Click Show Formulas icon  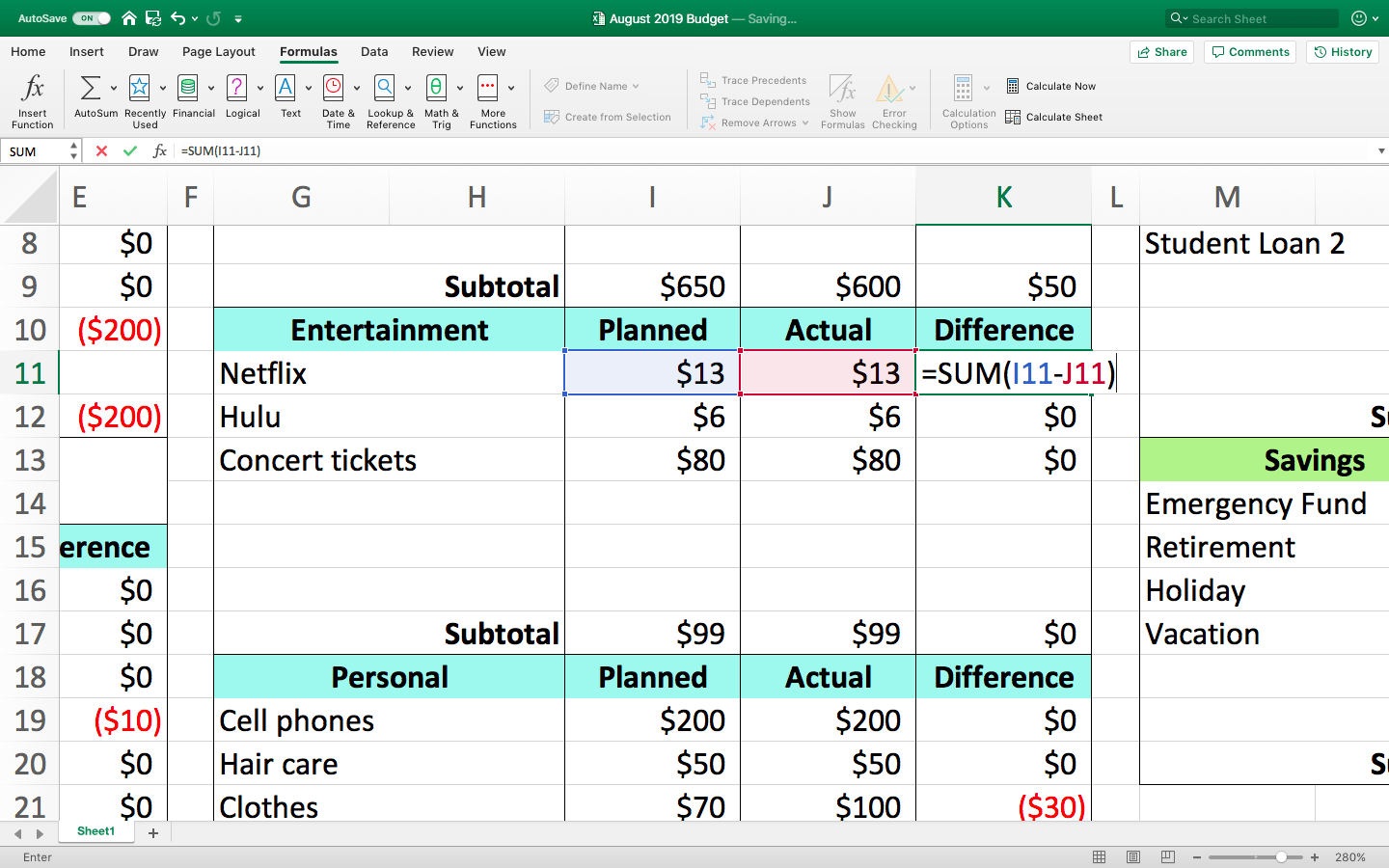[x=843, y=90]
